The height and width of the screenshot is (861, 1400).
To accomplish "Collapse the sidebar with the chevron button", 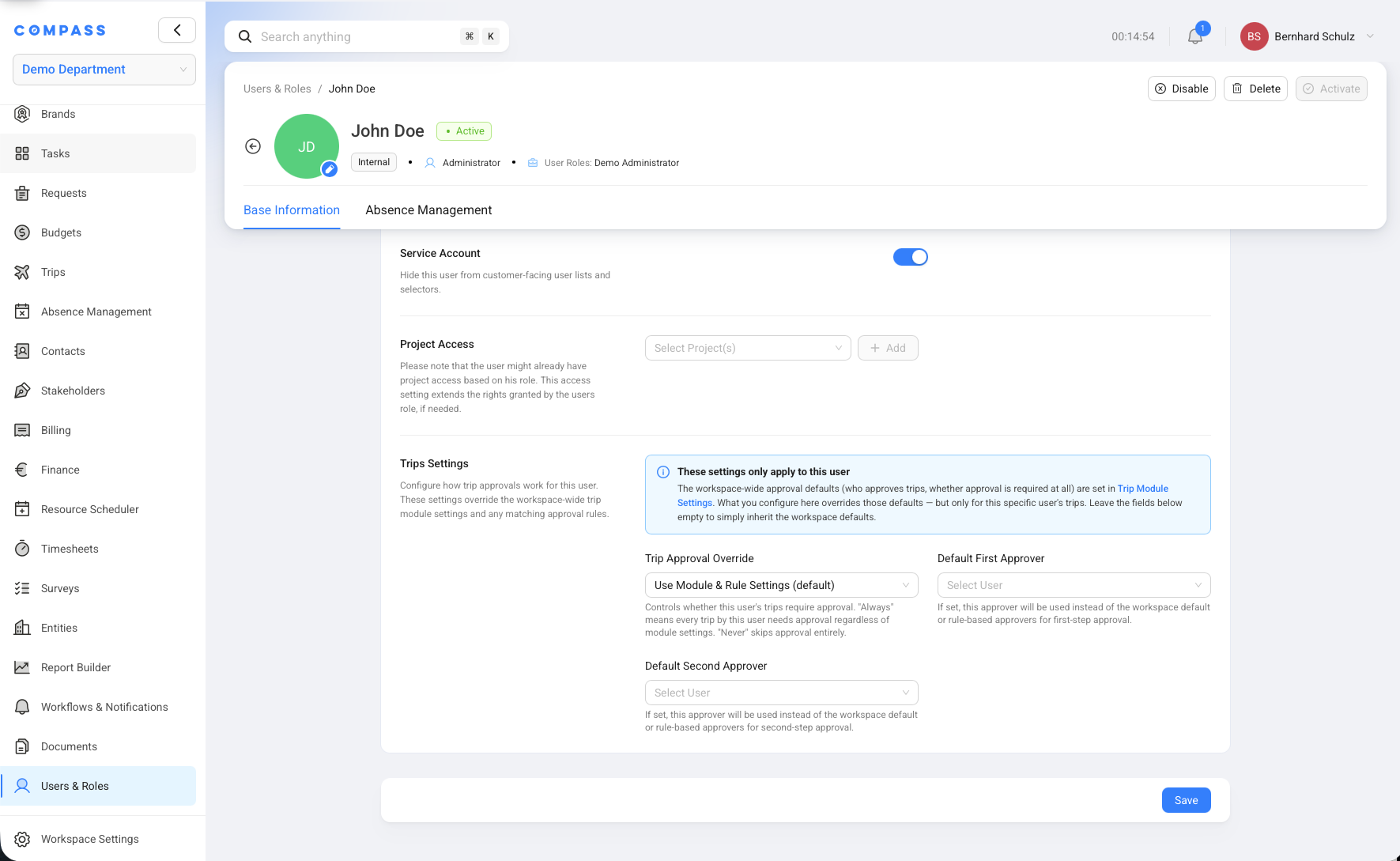I will click(x=177, y=30).
